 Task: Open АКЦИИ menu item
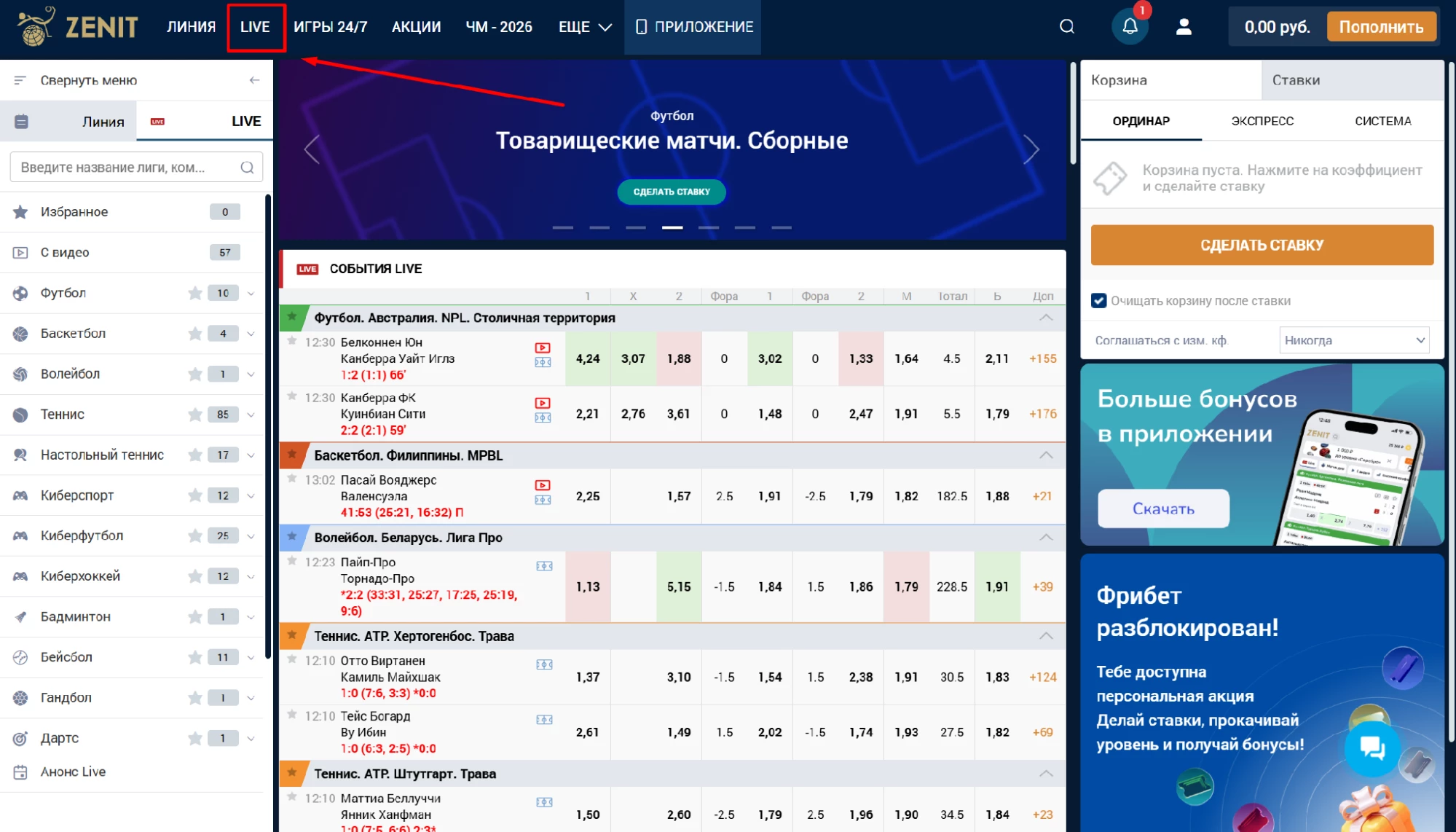(x=416, y=27)
